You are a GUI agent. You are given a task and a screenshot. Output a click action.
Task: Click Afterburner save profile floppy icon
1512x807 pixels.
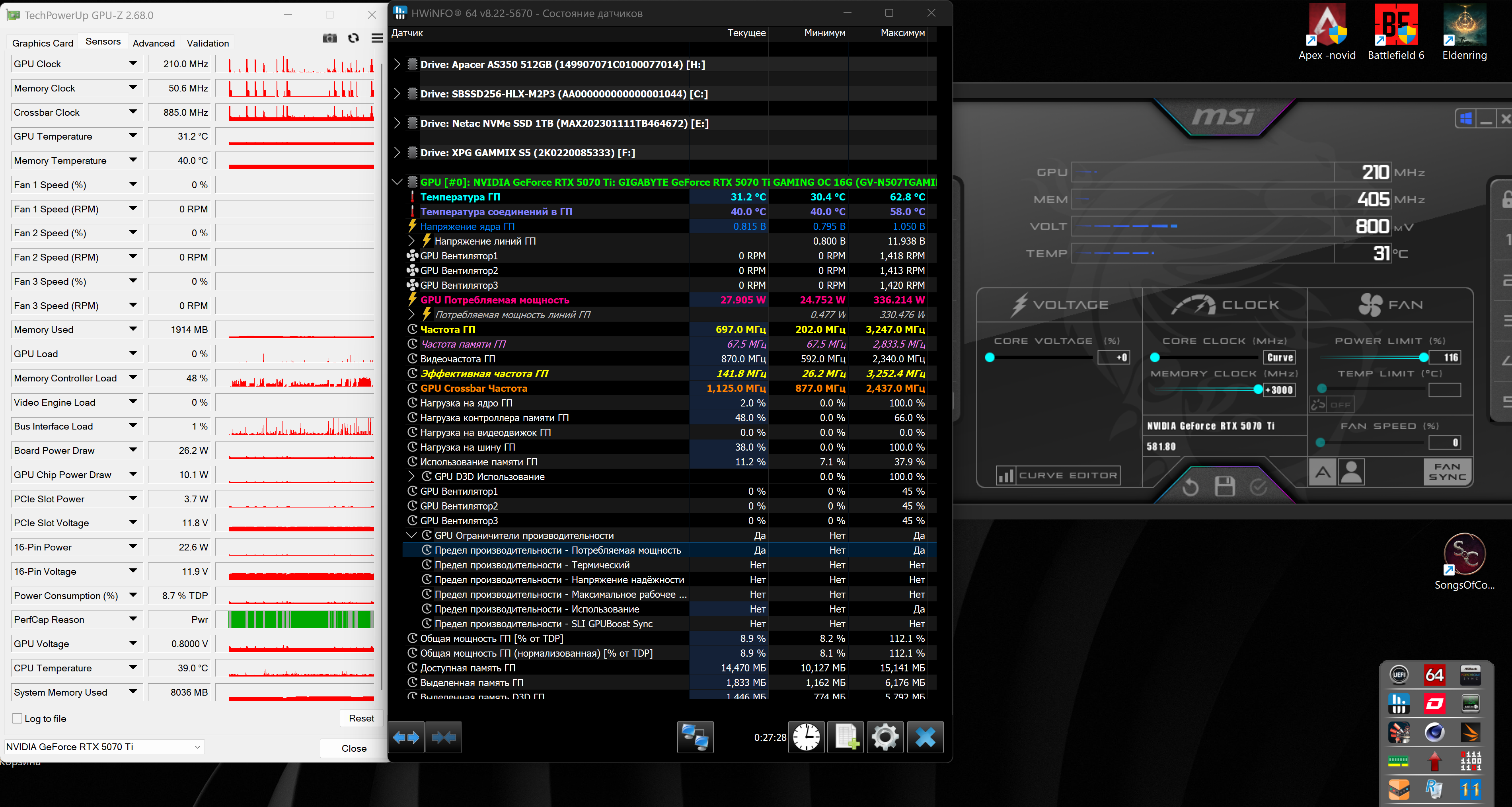click(x=1224, y=486)
